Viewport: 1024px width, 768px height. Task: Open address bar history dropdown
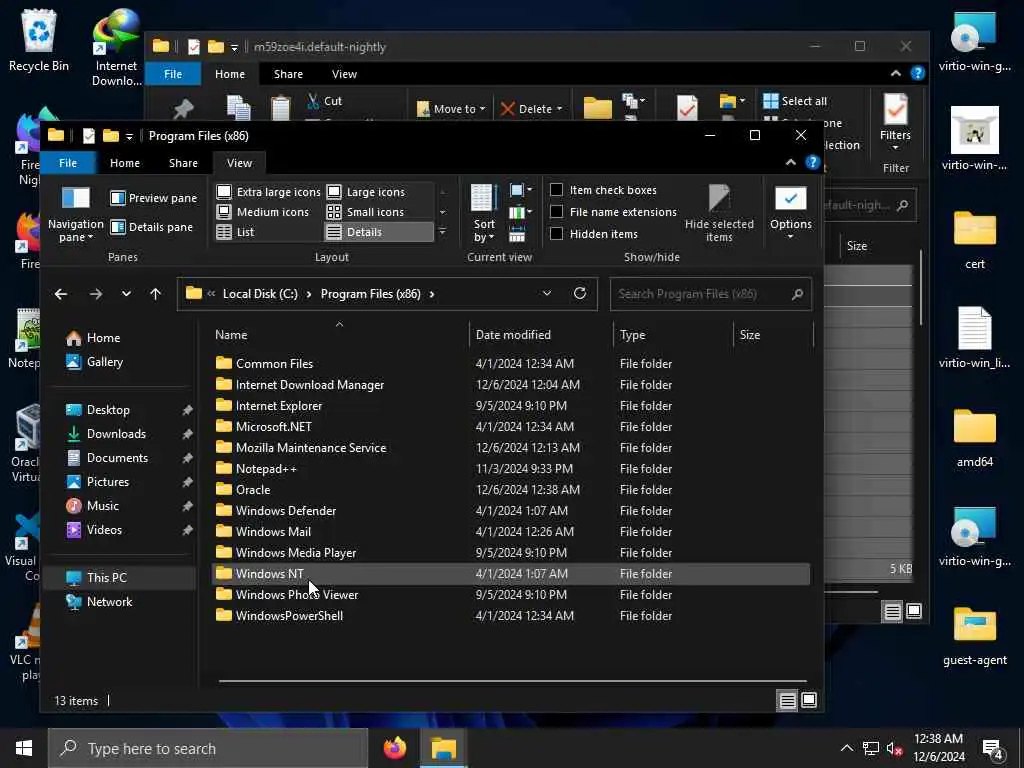[x=547, y=293]
